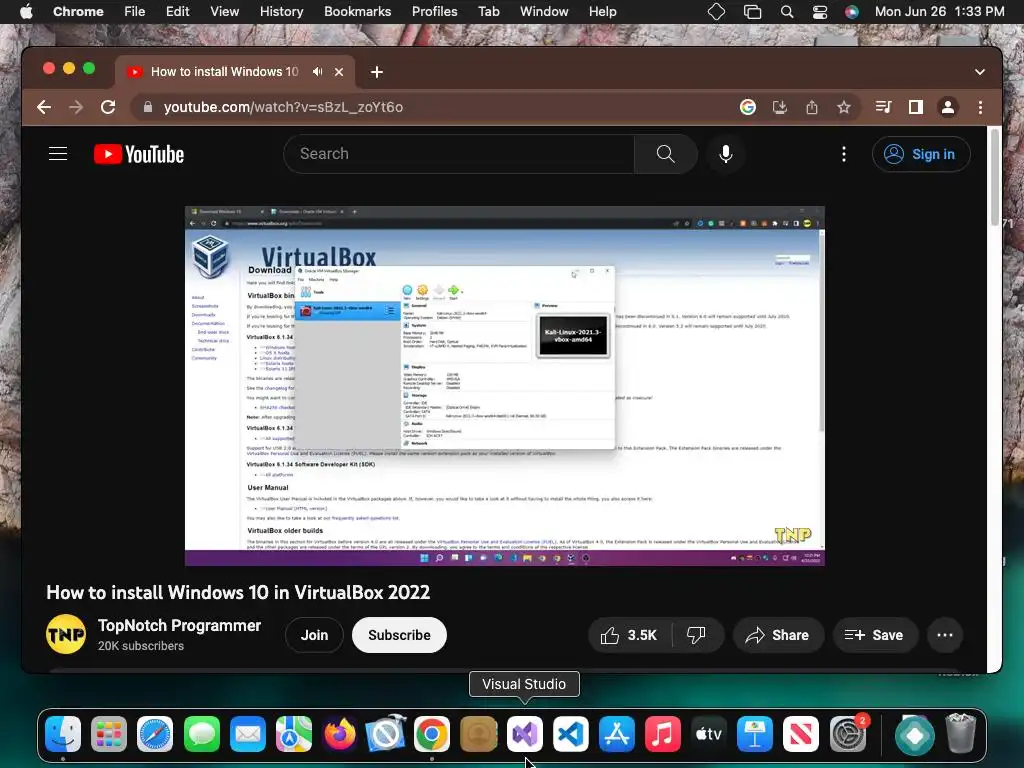Open Visual Studio from the dock
This screenshot has height=768, width=1024.
pyautogui.click(x=524, y=734)
